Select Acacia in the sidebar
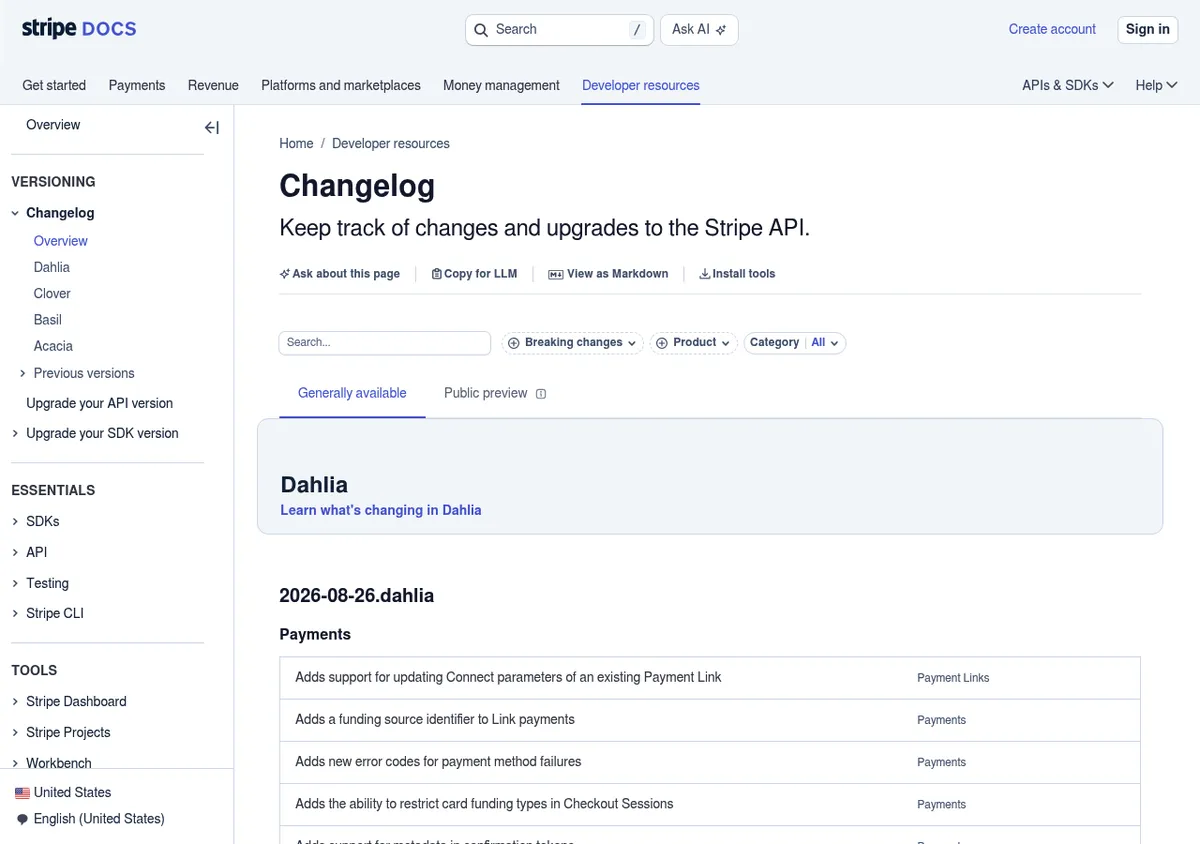This screenshot has height=844, width=1200. (x=53, y=346)
